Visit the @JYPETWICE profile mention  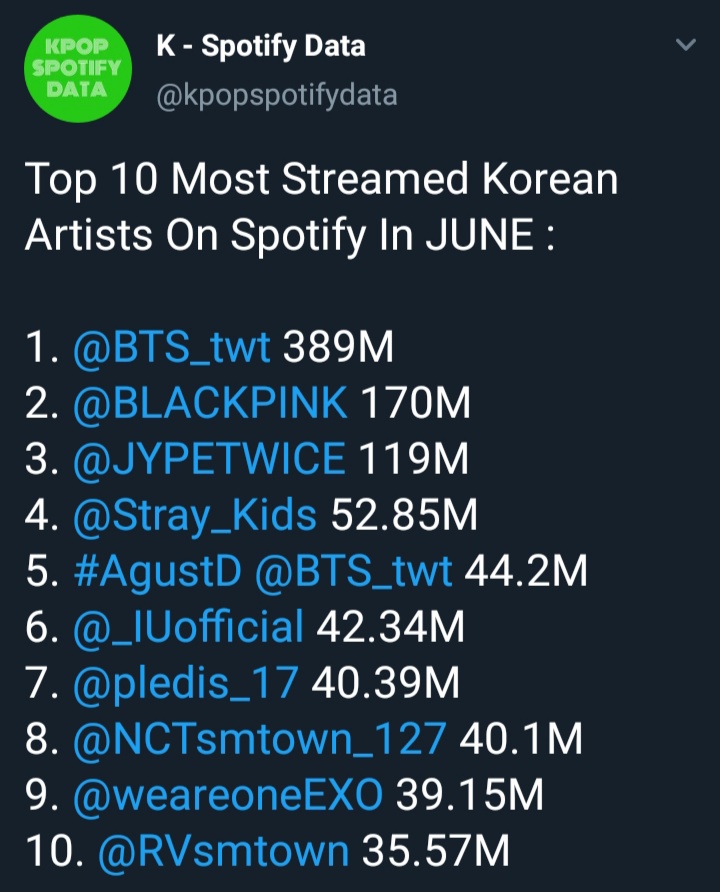pos(209,461)
